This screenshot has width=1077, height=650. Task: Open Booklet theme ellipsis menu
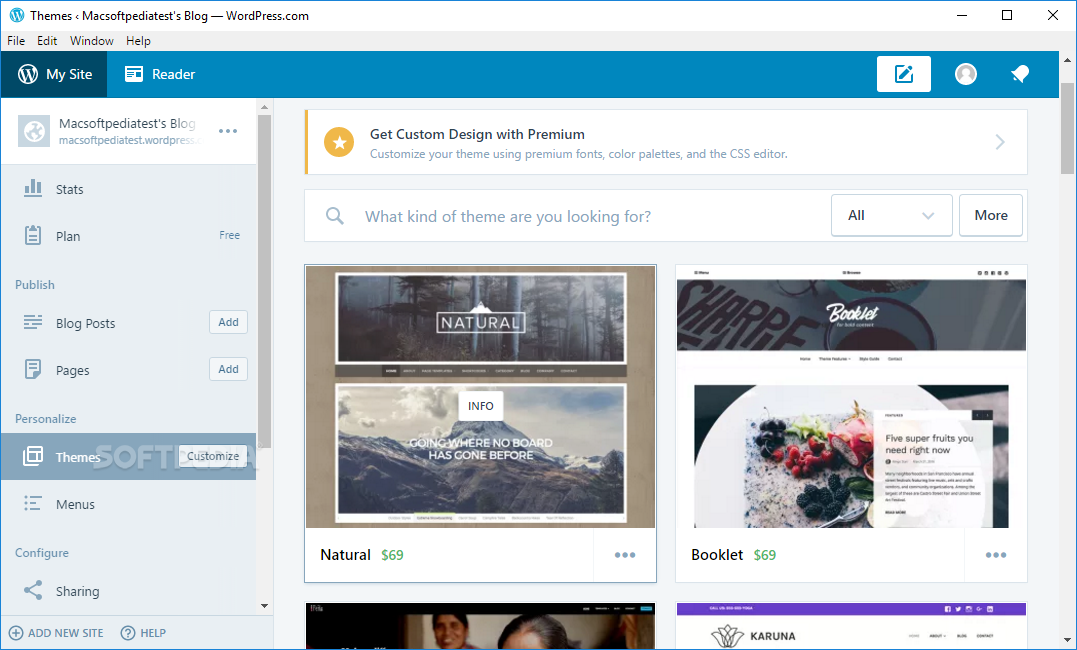coord(996,555)
